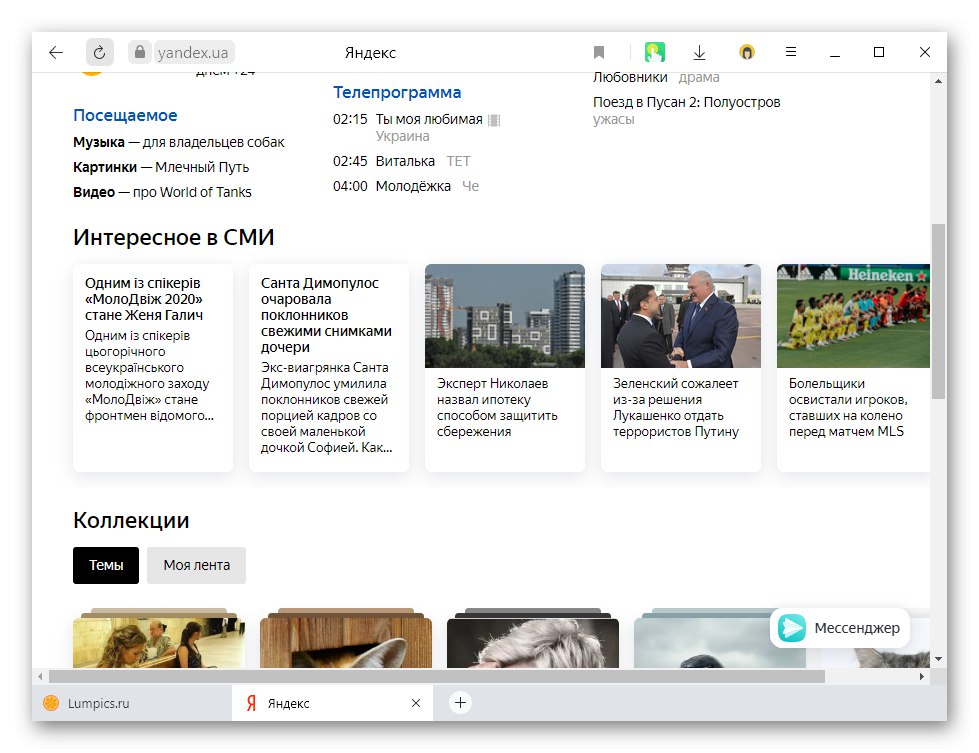Screen dimensions: 979x753
Task: Switch to "Моя лента" in Коллекции
Action: [x=196, y=565]
